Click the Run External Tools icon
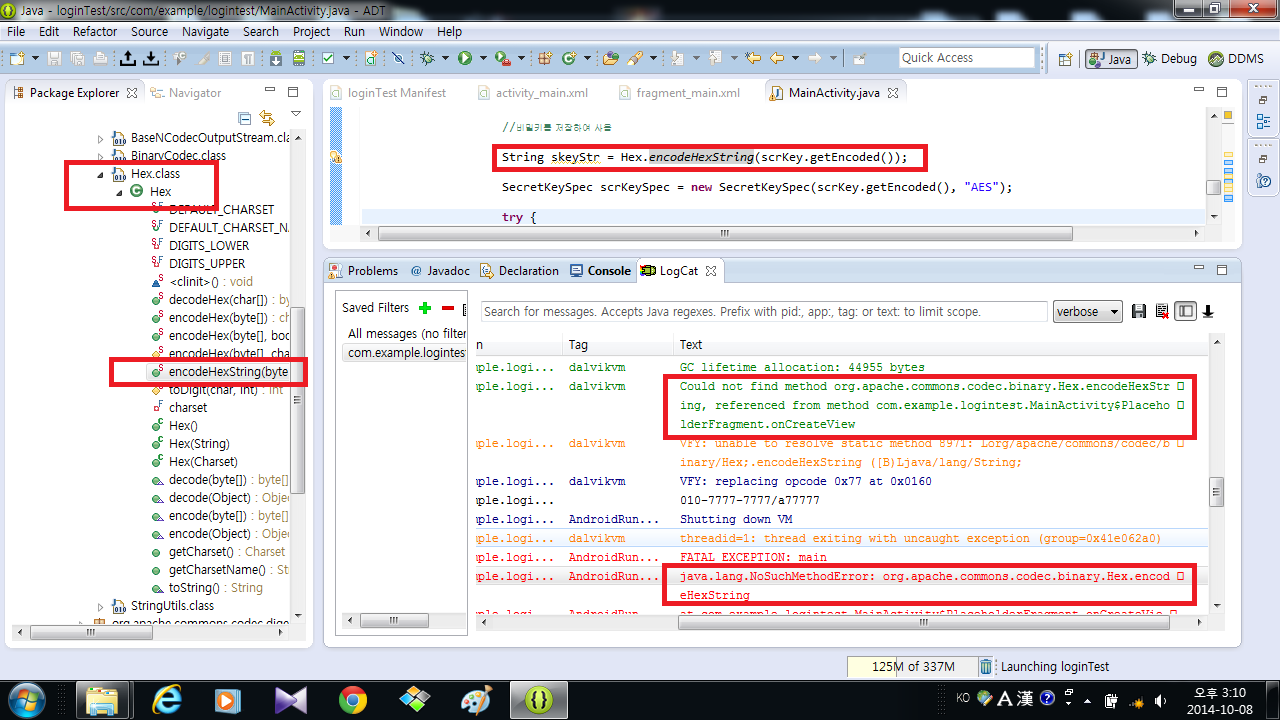1280x720 pixels. (x=502, y=58)
